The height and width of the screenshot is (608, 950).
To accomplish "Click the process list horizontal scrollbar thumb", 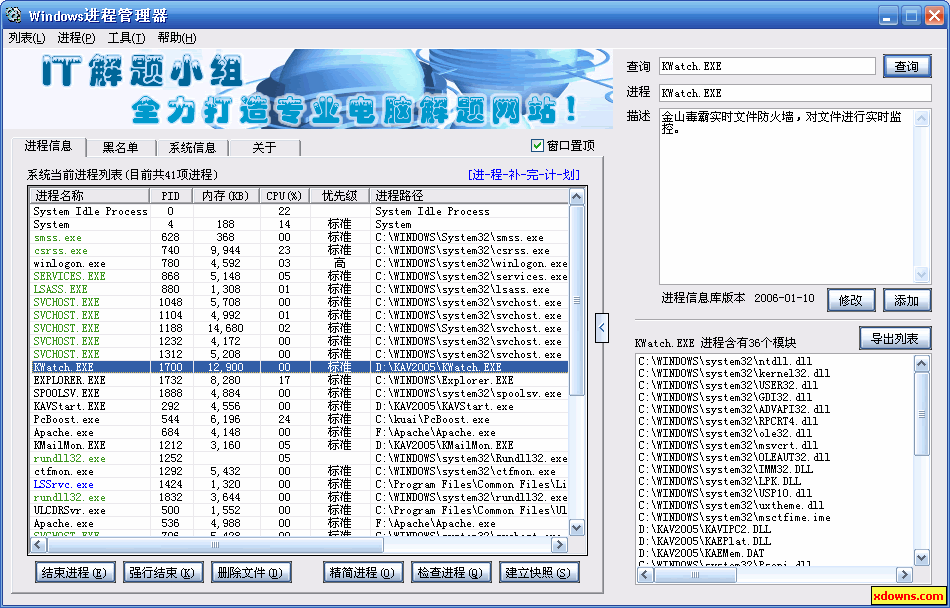I will (215, 545).
